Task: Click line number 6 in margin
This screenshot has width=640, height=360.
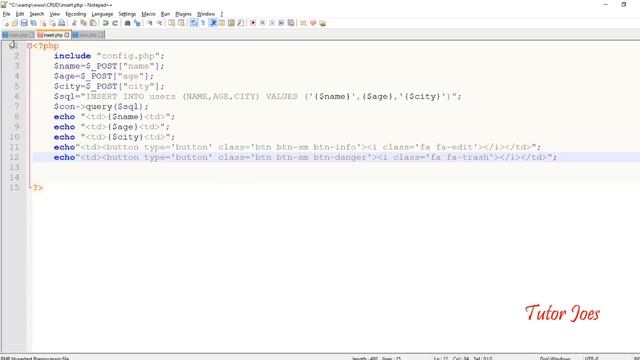Action: pyautogui.click(x=17, y=96)
